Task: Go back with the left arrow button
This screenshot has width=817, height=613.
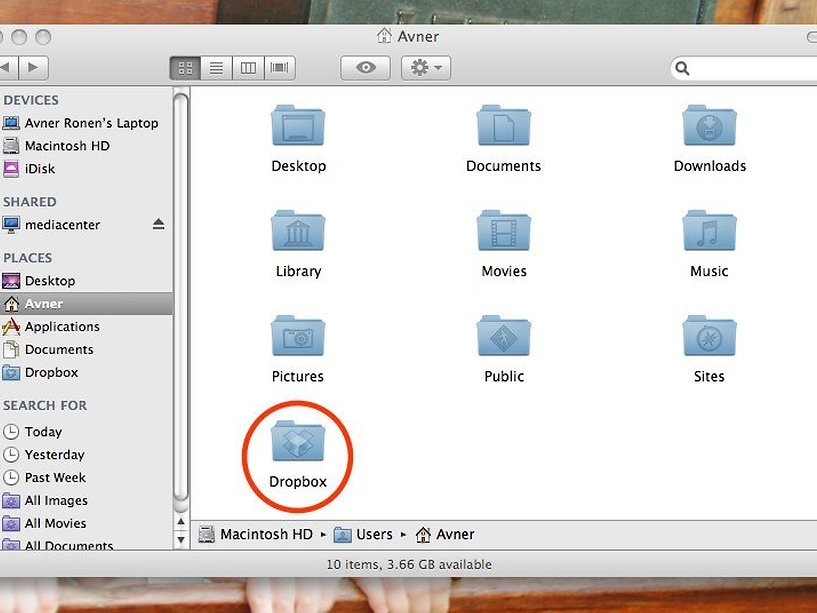Action: pyautogui.click(x=7, y=68)
